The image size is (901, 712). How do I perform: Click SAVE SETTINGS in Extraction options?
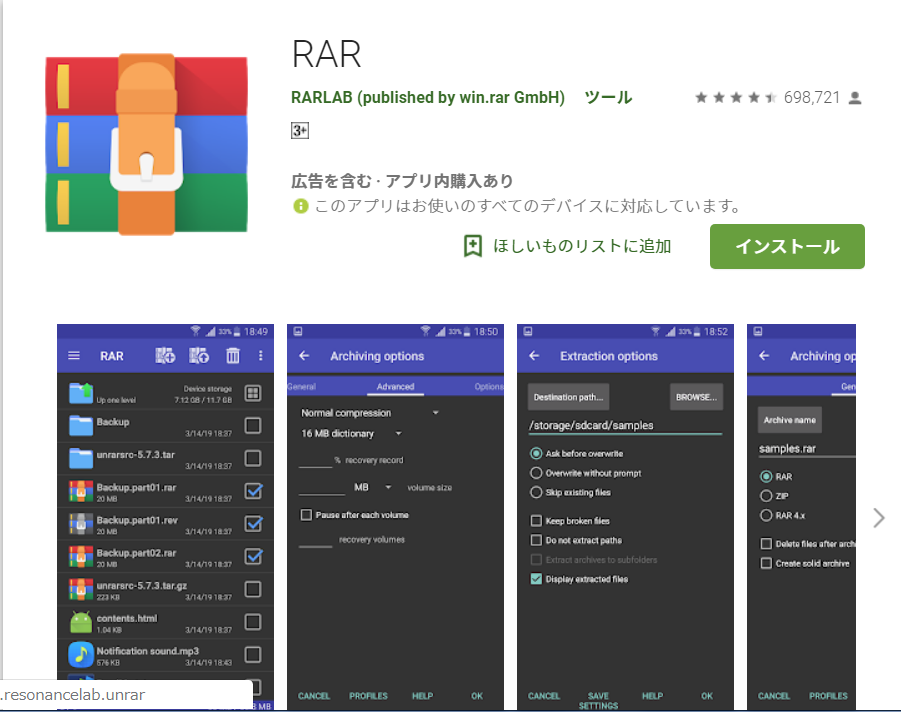coord(598,701)
